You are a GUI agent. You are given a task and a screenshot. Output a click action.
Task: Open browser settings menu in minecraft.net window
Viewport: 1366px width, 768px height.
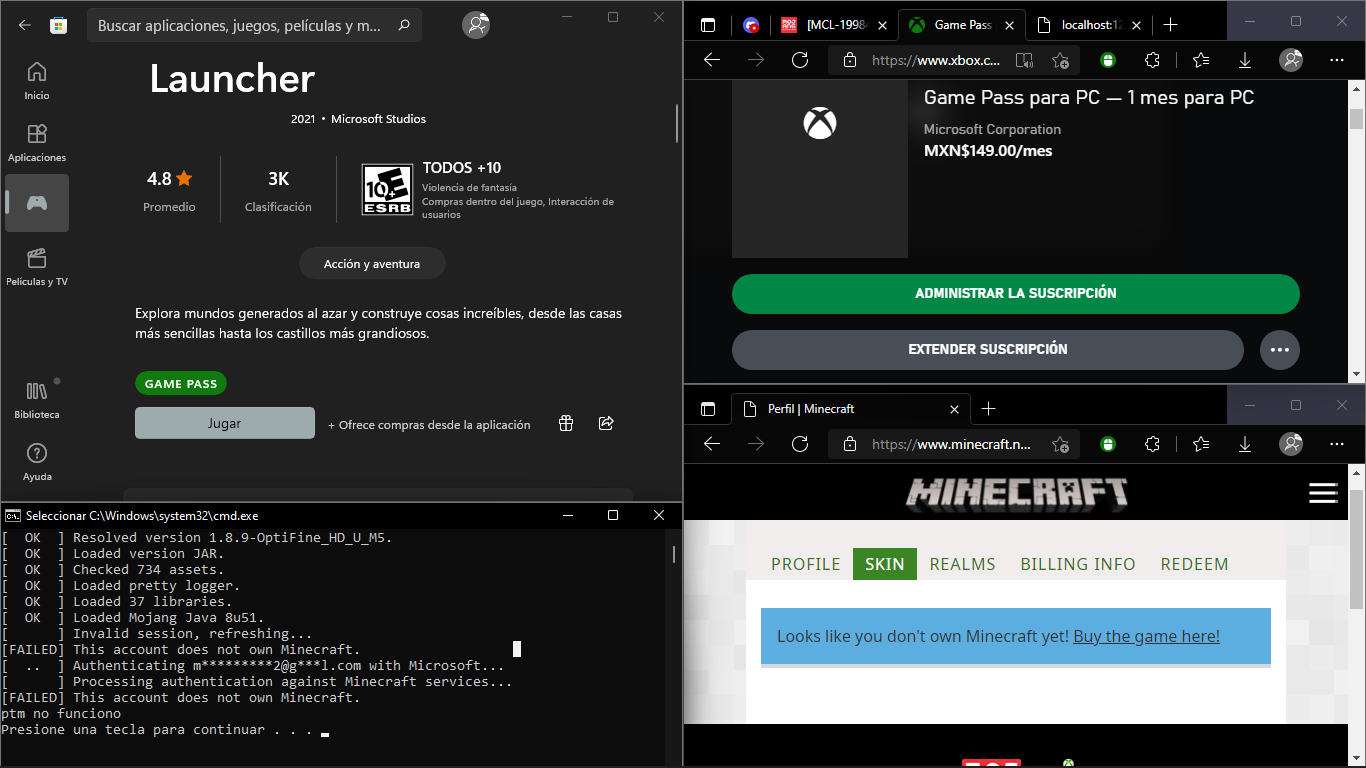click(1337, 443)
